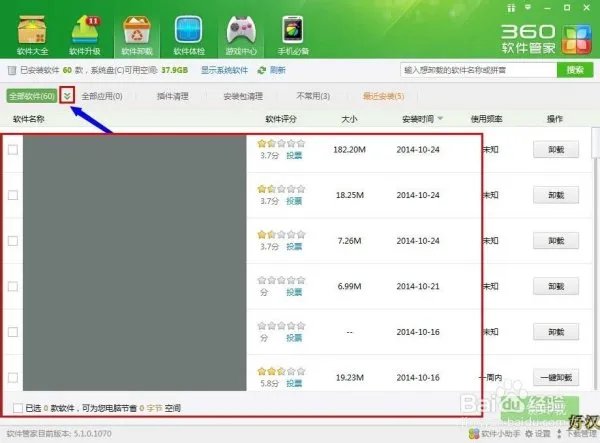Click the 2014-10-21 install date
Viewport: 600px width, 443px height.
point(418,286)
